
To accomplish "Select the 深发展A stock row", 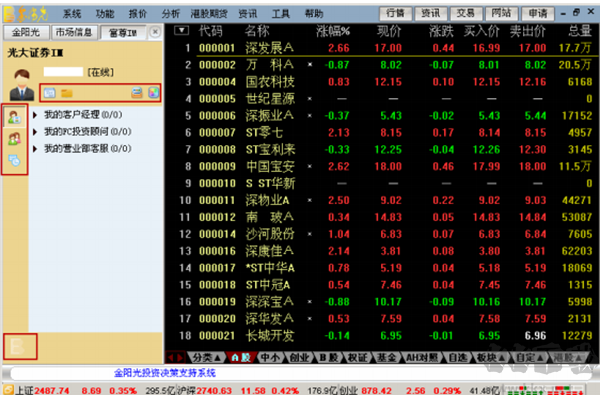I will [383, 48].
